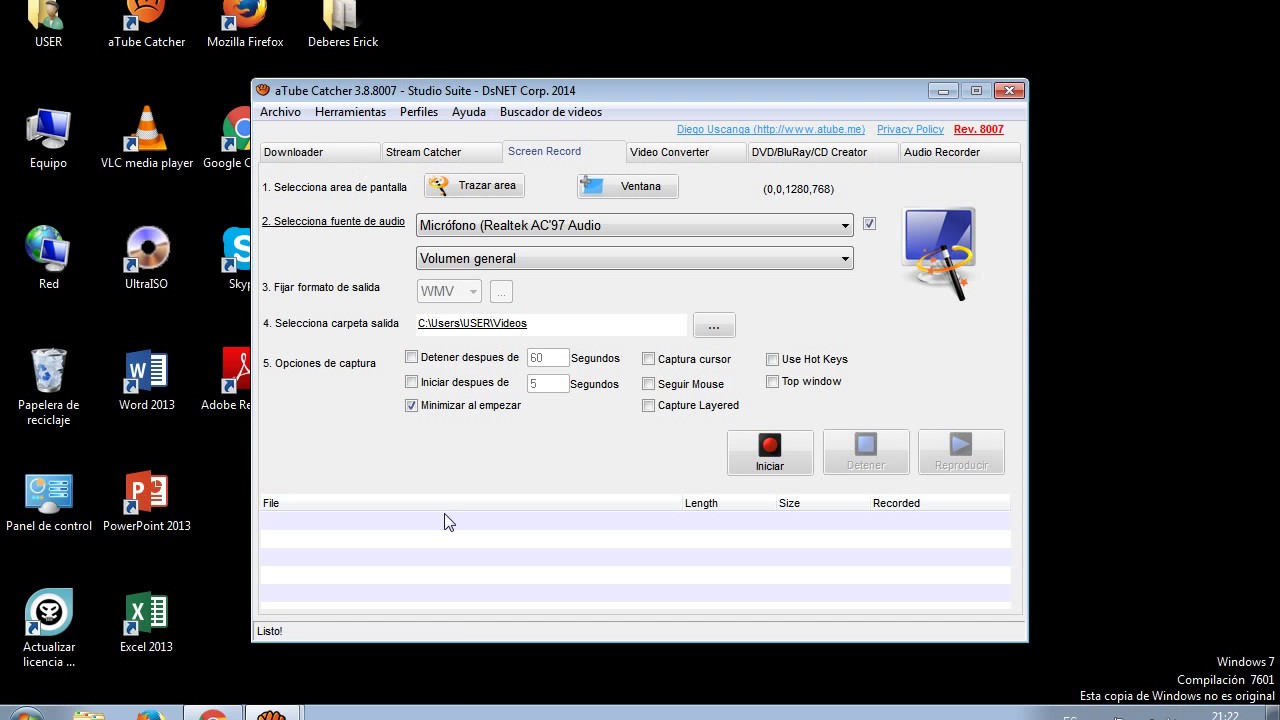Select the Screen Record tab
The width and height of the screenshot is (1280, 720).
[x=564, y=151]
